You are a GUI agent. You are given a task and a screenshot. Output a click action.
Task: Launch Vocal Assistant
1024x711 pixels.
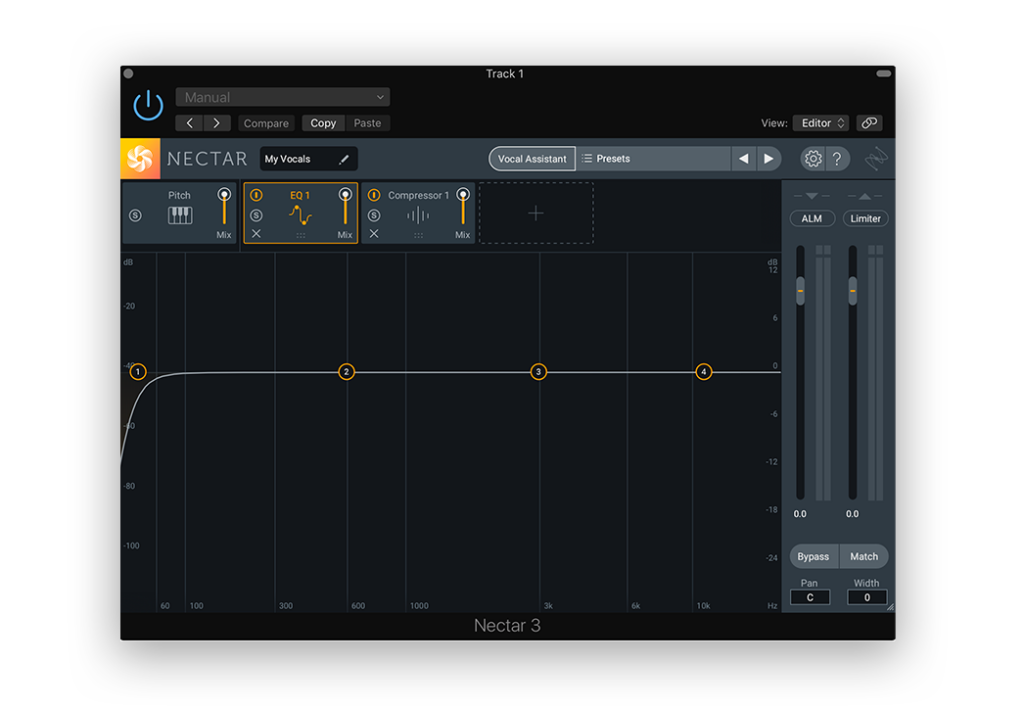pos(531,158)
